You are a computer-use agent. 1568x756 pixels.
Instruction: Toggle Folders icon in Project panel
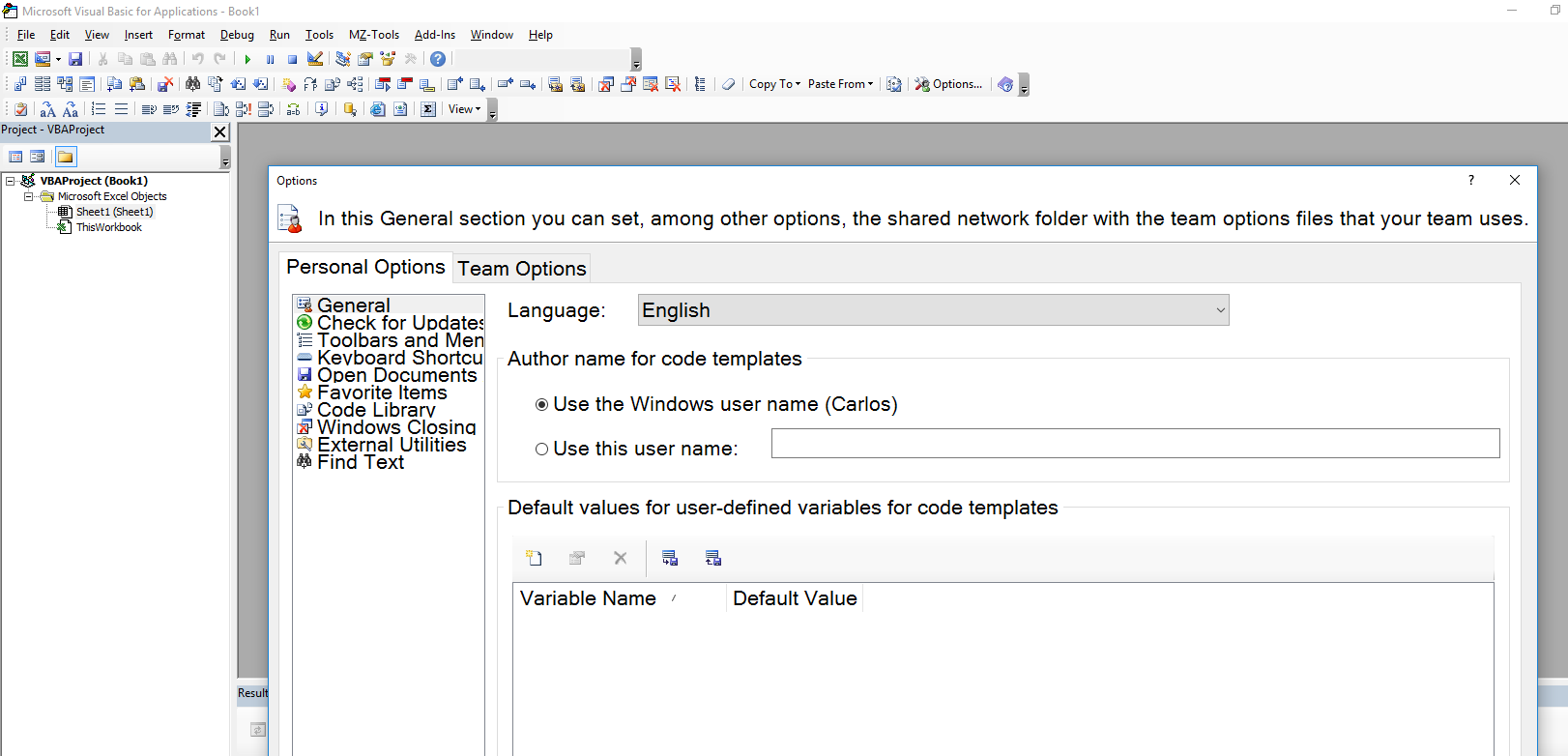click(x=65, y=157)
